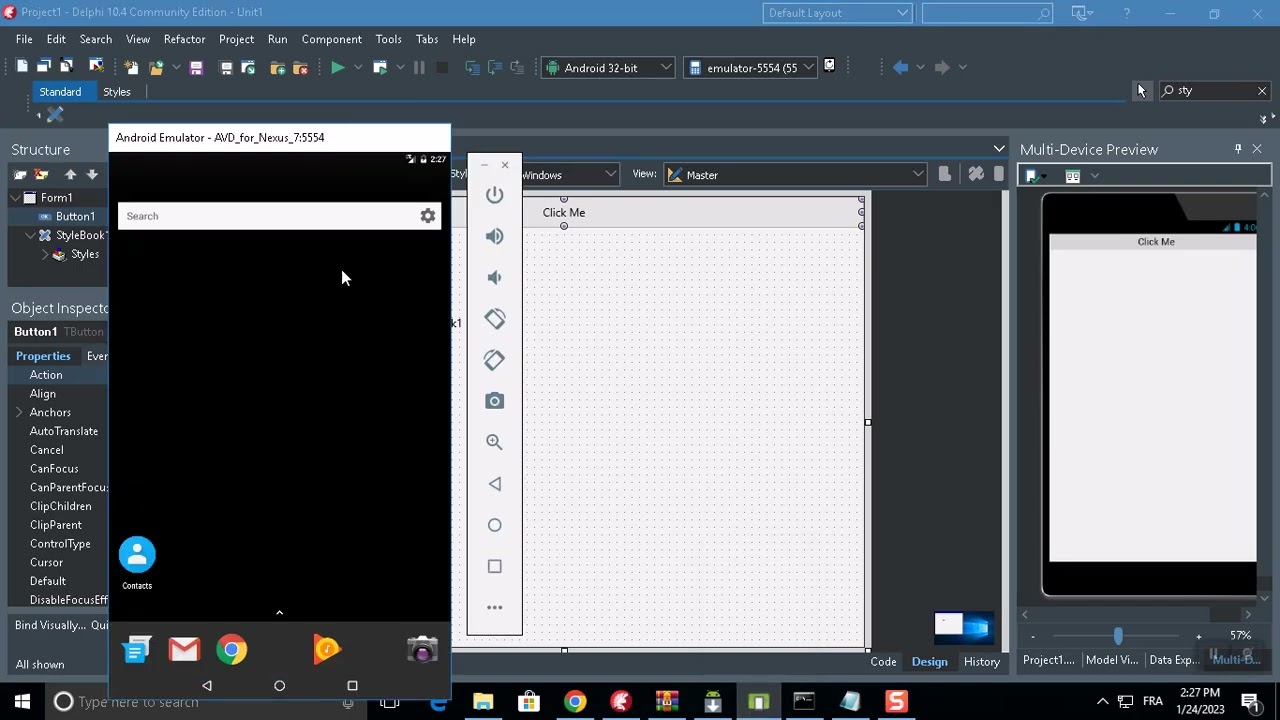Open the Default Layout dropdown
This screenshot has width=1280, height=720.
pyautogui.click(x=836, y=13)
